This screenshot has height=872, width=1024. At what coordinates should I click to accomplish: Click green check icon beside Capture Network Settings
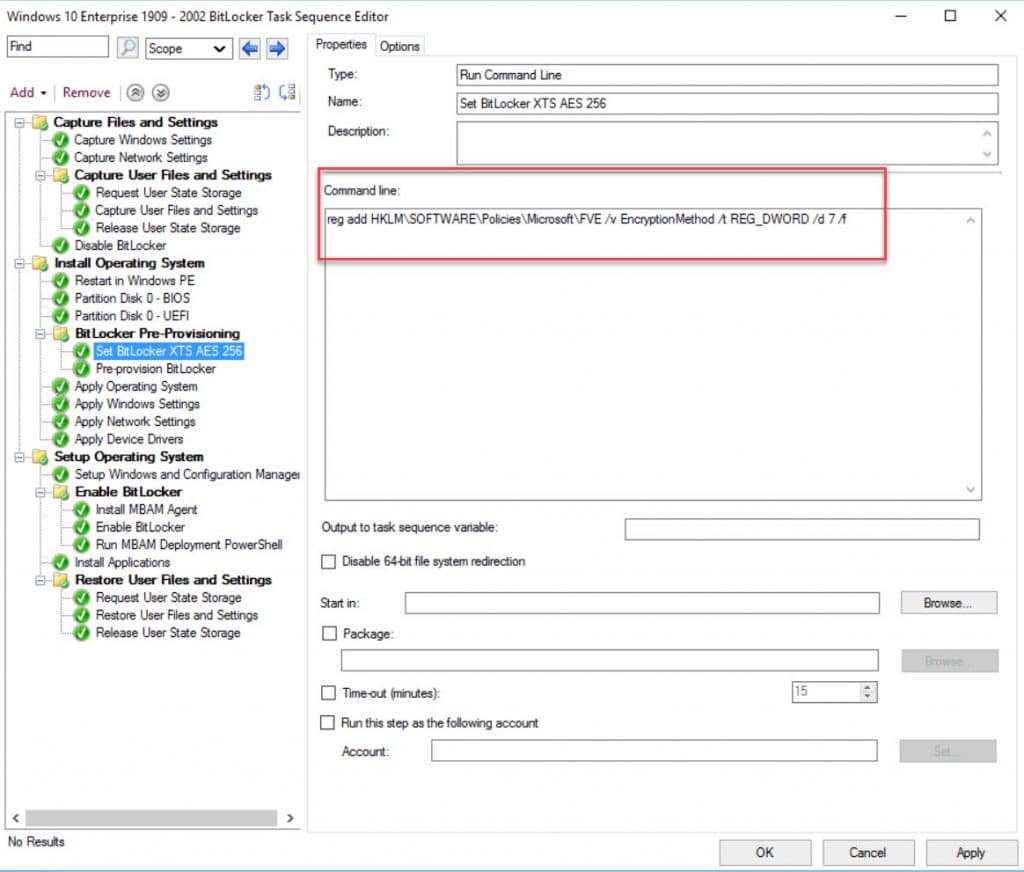(x=61, y=157)
